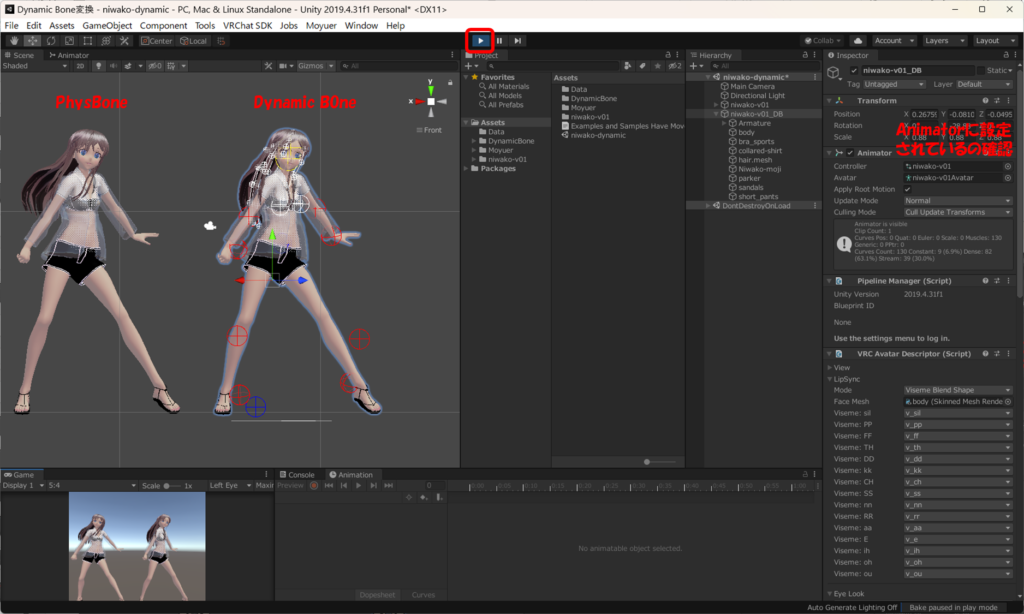
Task: Select the Hand tool
Action: tap(14, 41)
